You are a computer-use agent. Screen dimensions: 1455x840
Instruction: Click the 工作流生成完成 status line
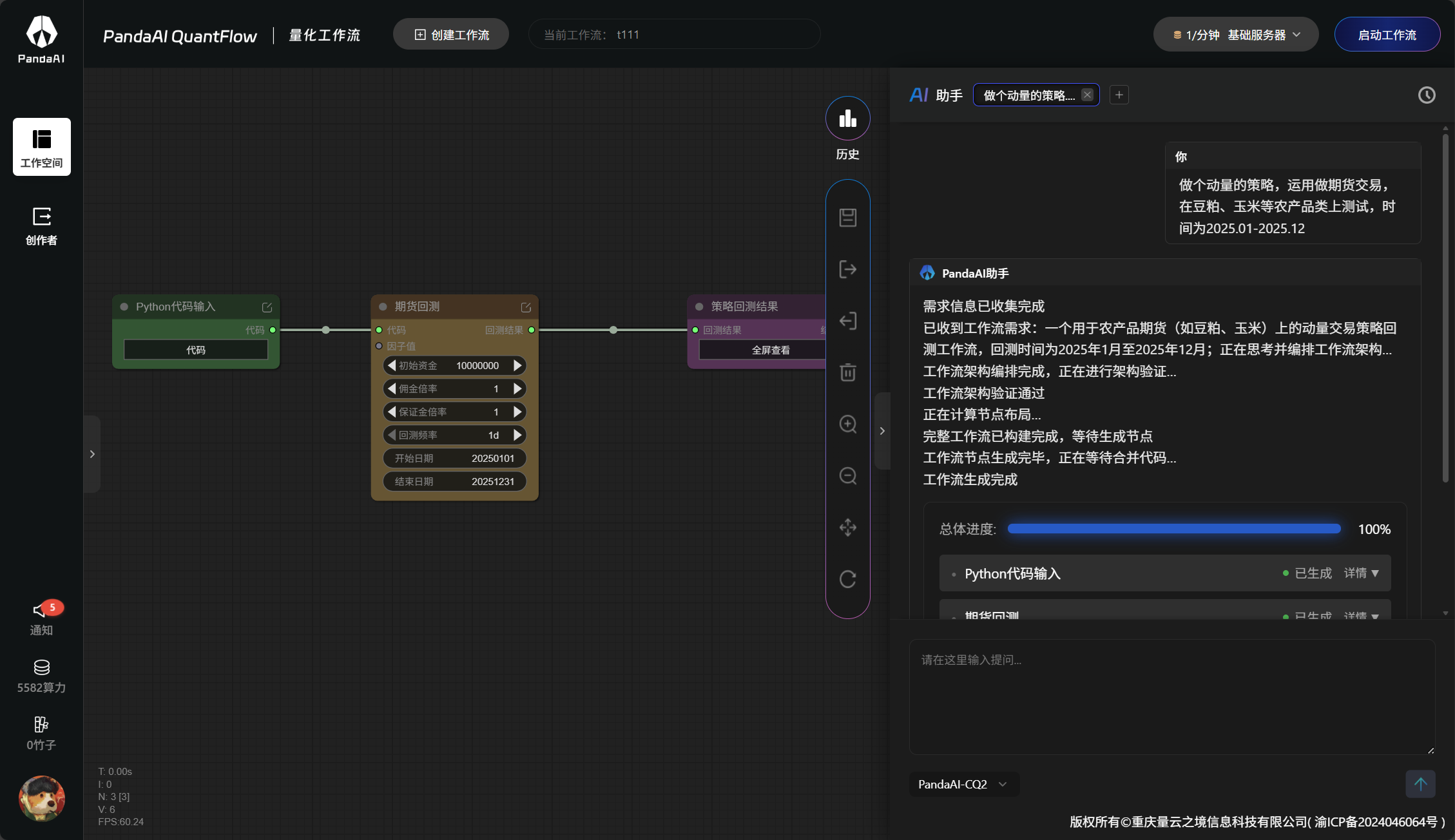point(970,479)
